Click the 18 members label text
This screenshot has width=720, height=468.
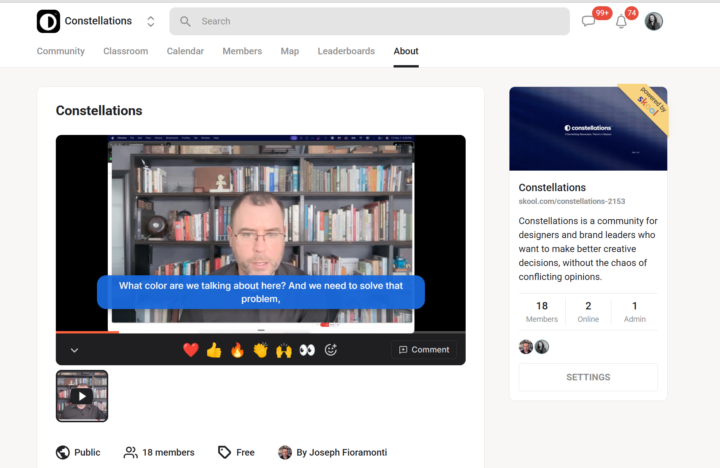click(x=168, y=452)
